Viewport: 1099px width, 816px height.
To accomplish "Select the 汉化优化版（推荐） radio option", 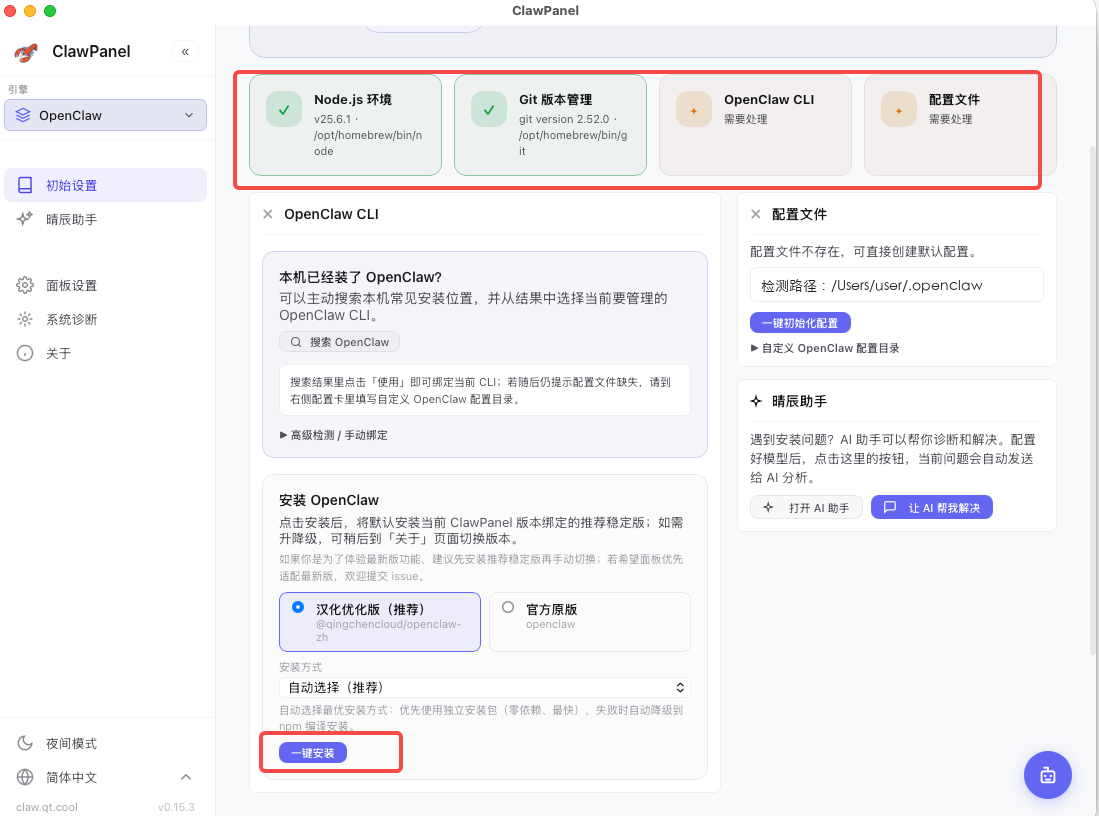I will point(380,622).
